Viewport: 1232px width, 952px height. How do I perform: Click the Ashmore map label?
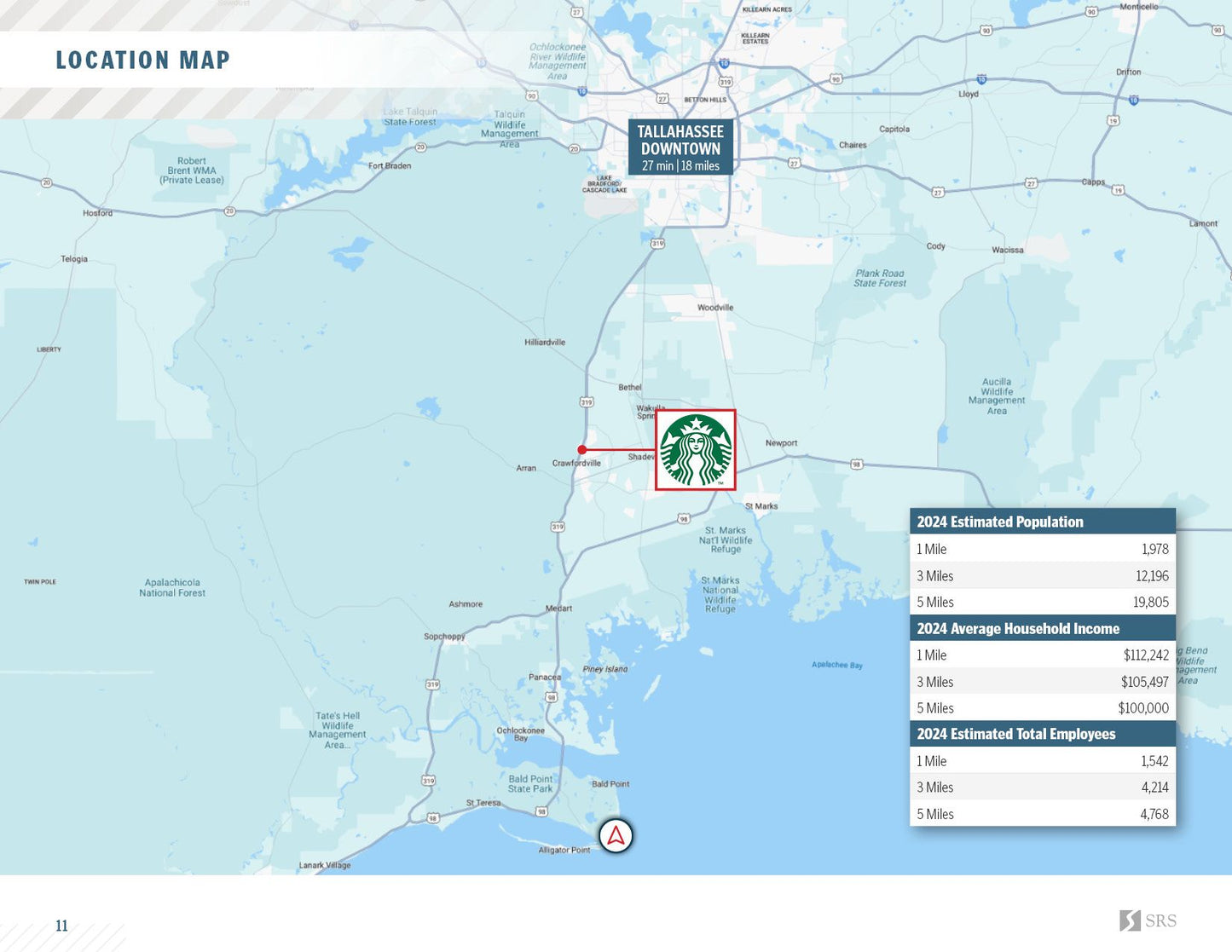[x=466, y=604]
